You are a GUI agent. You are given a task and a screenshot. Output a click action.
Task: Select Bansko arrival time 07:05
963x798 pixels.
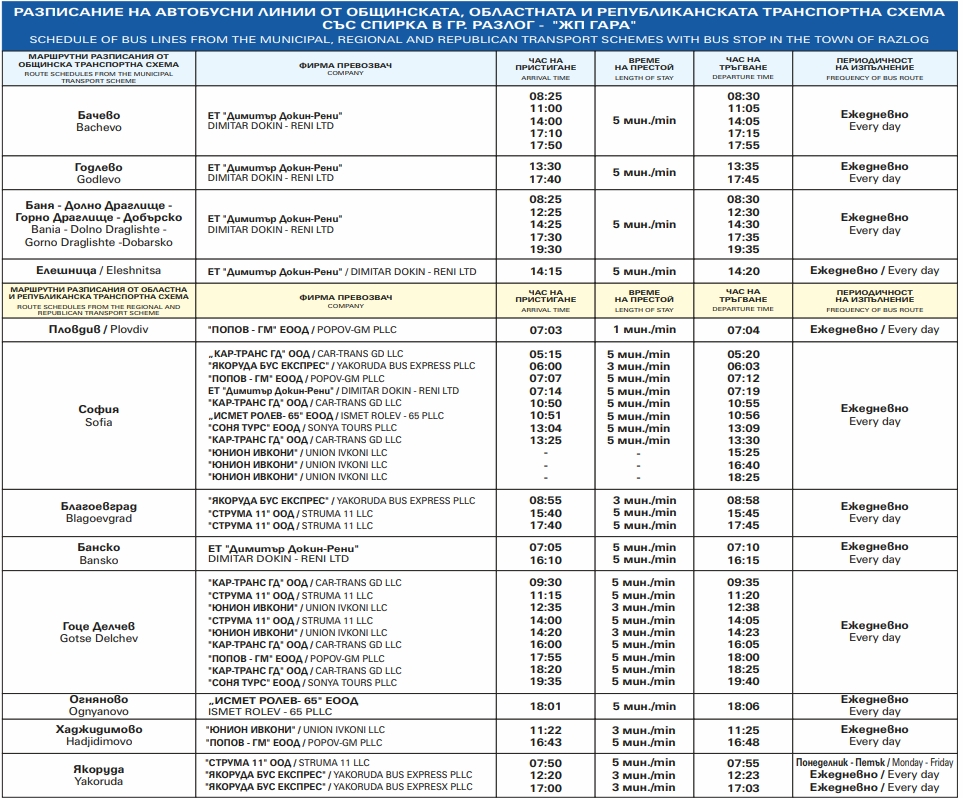pyautogui.click(x=545, y=547)
